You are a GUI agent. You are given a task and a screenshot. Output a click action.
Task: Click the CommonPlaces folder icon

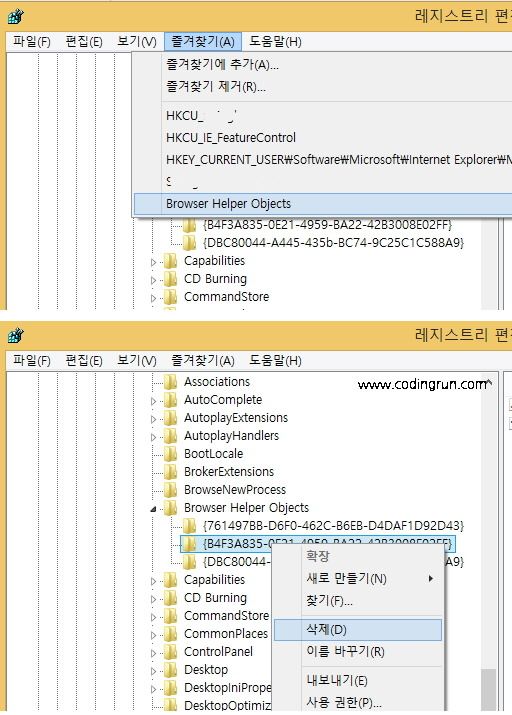point(171,634)
